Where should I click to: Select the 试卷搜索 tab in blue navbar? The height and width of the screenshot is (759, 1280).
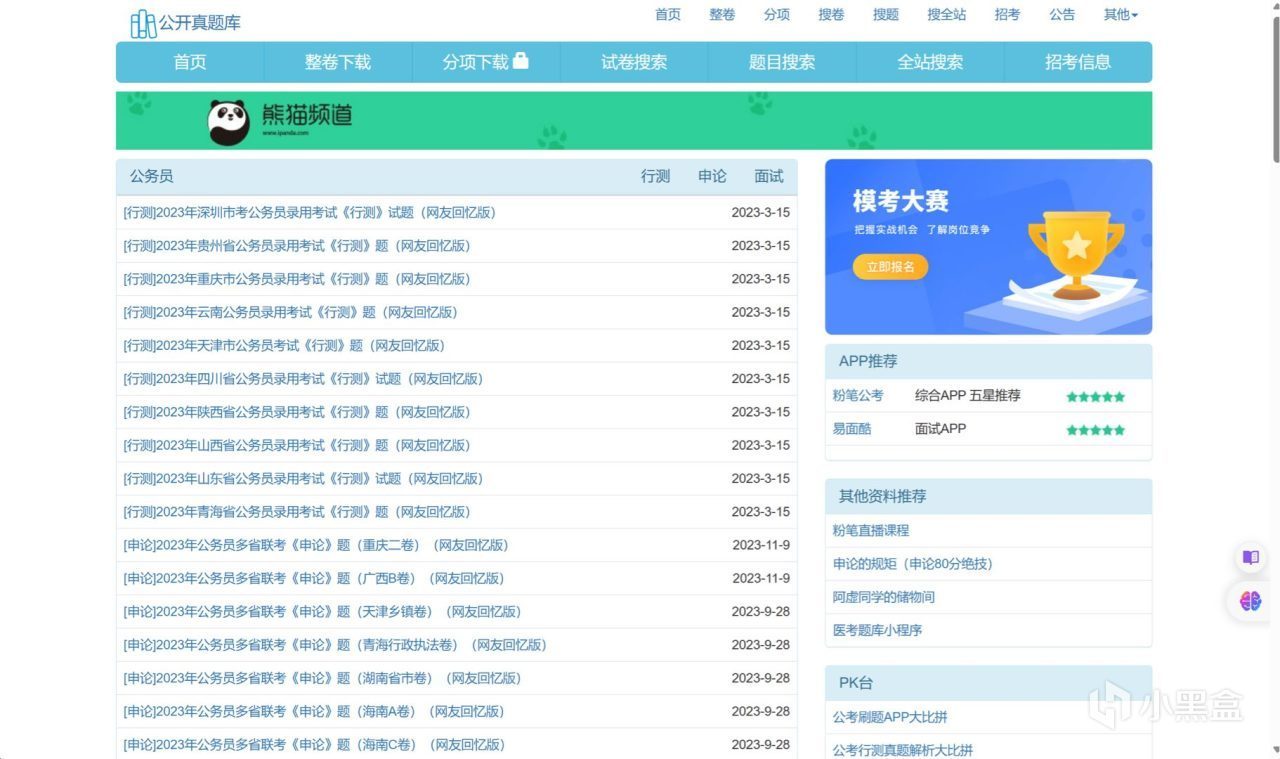[x=634, y=62]
